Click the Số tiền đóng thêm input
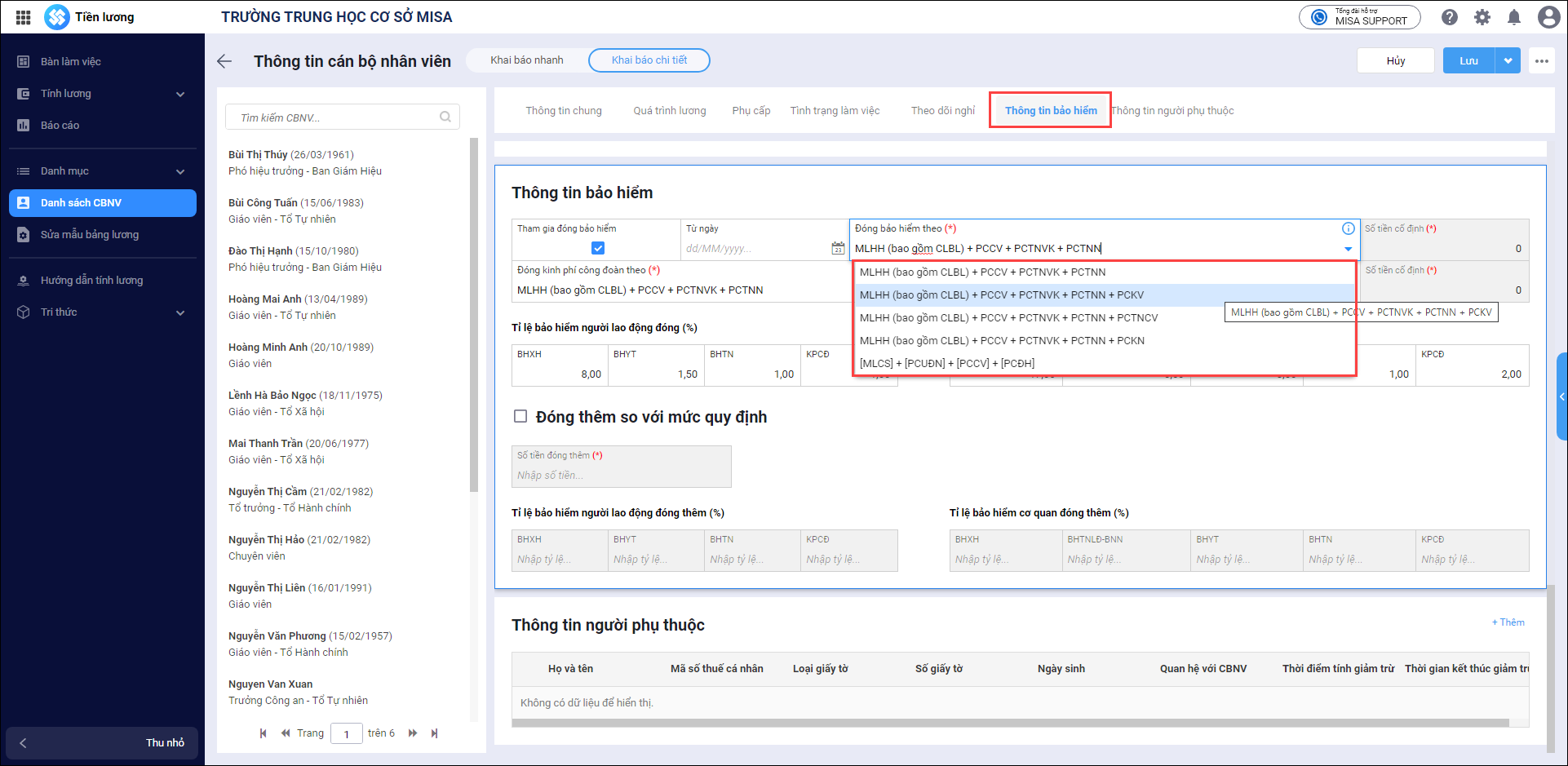This screenshot has height=766, width=1568. tap(622, 467)
